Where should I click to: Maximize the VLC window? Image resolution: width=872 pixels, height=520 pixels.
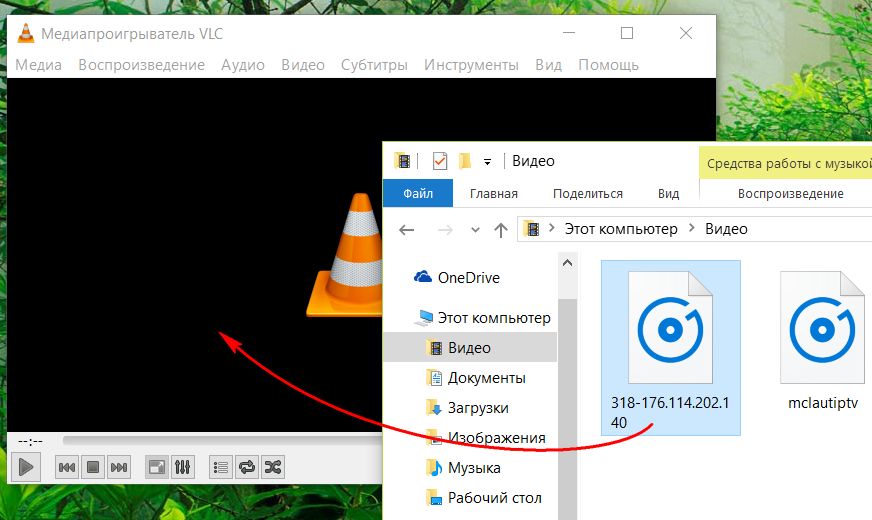[x=627, y=33]
